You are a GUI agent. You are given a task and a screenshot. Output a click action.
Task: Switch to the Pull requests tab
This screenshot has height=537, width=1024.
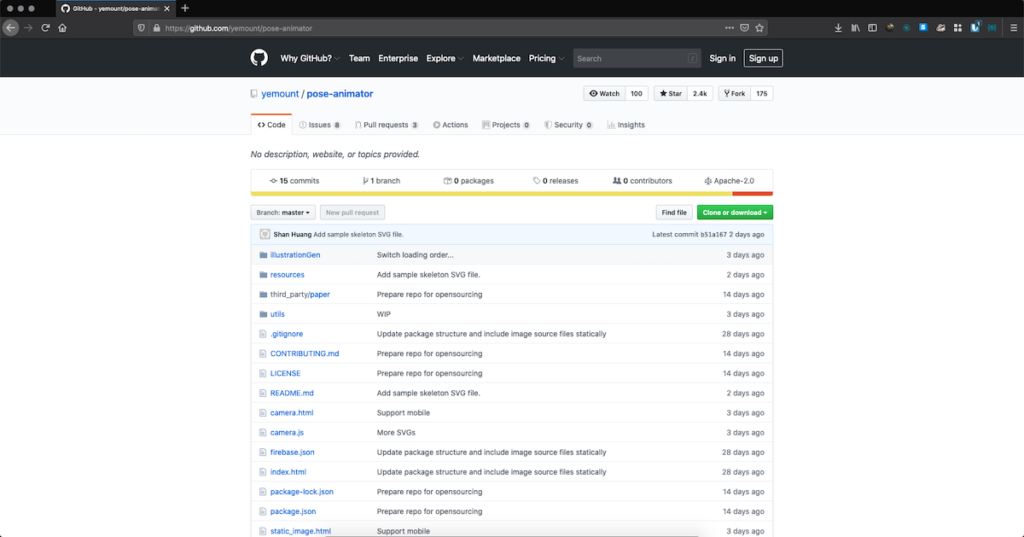(385, 125)
